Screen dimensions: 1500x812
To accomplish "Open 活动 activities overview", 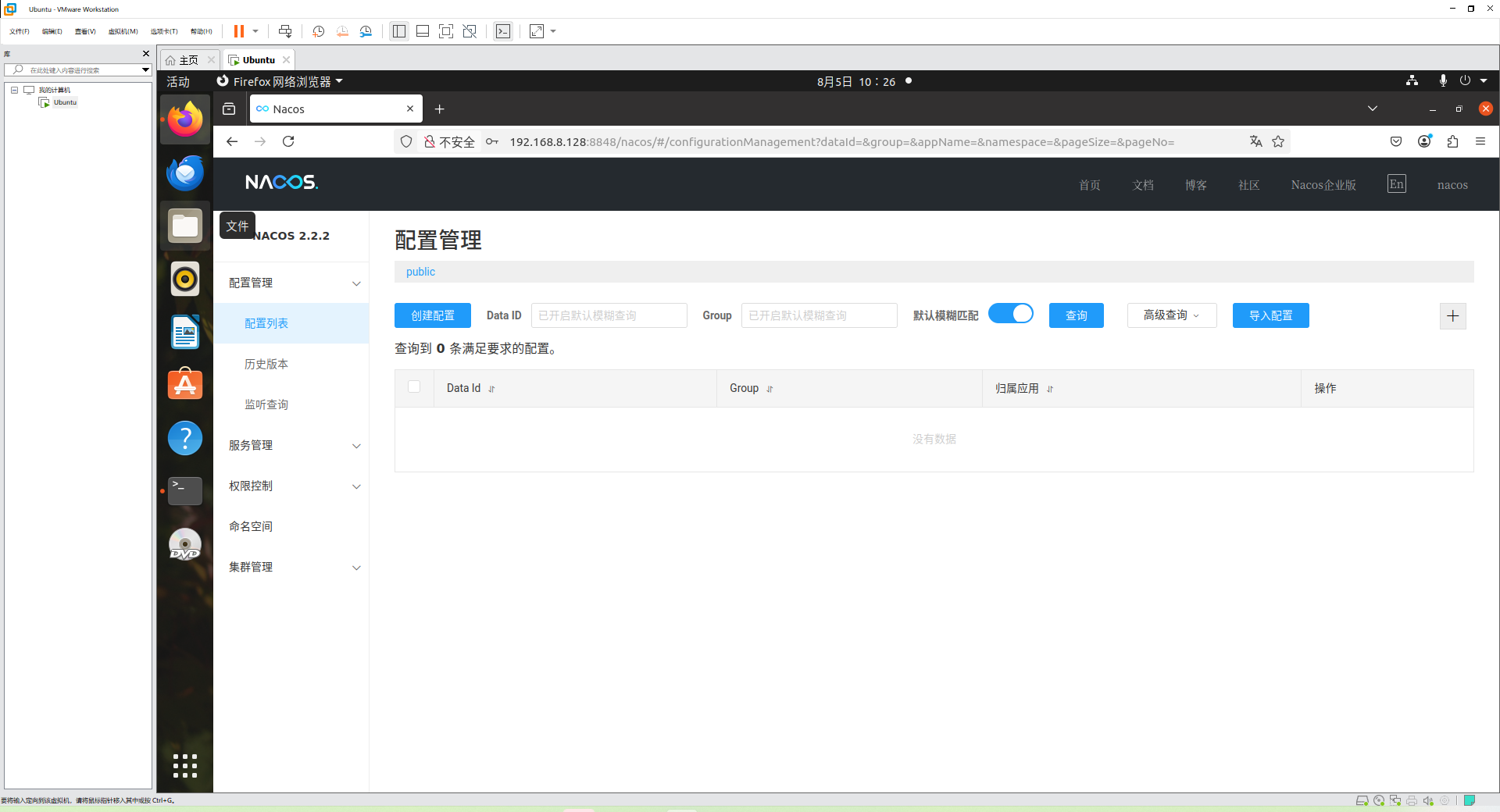I will pyautogui.click(x=178, y=82).
